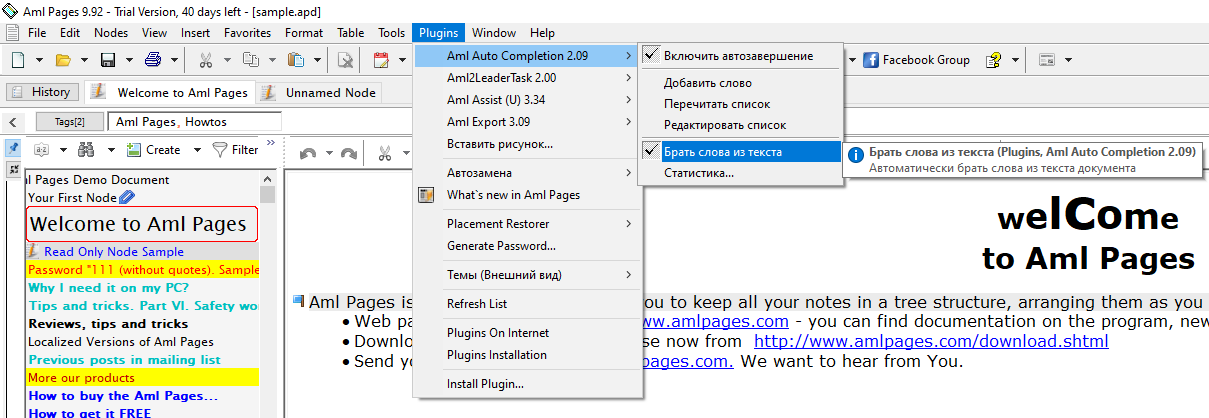Click the scissors icon in editor toolbar
This screenshot has height=418, width=1209.
(x=385, y=153)
